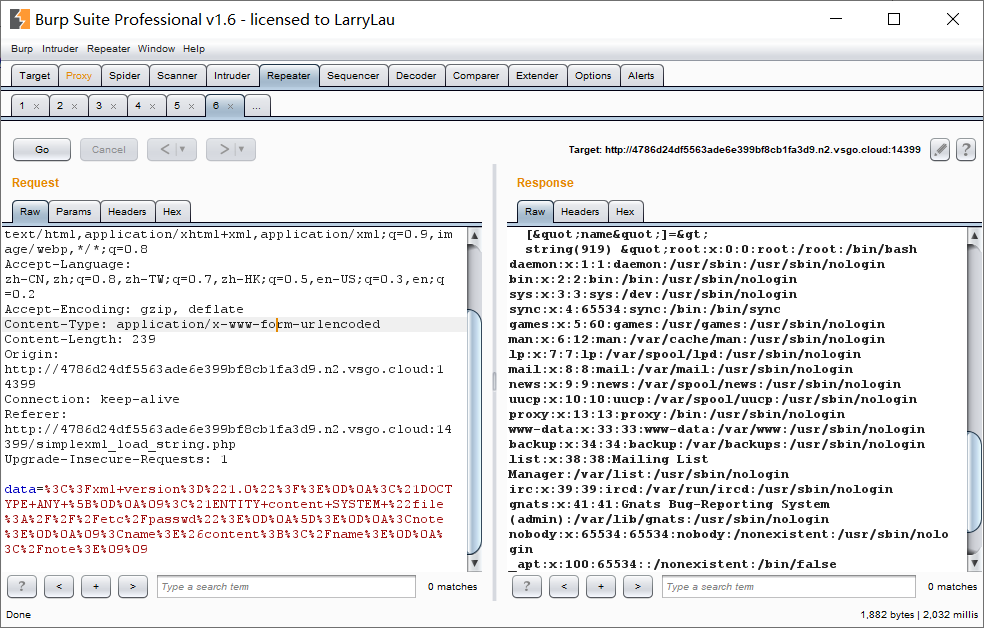Click the www-data passwd entry in response
The image size is (984, 628).
click(717, 429)
